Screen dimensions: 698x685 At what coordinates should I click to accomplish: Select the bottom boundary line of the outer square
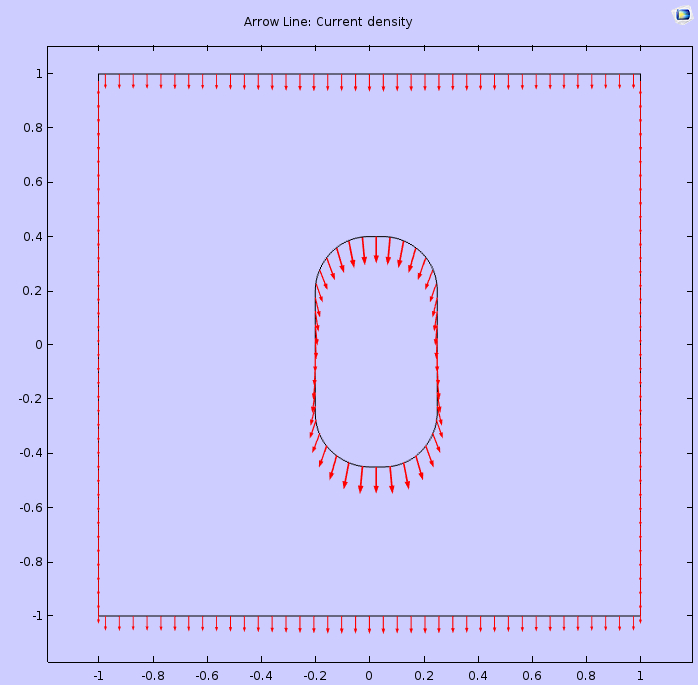[x=369, y=616]
